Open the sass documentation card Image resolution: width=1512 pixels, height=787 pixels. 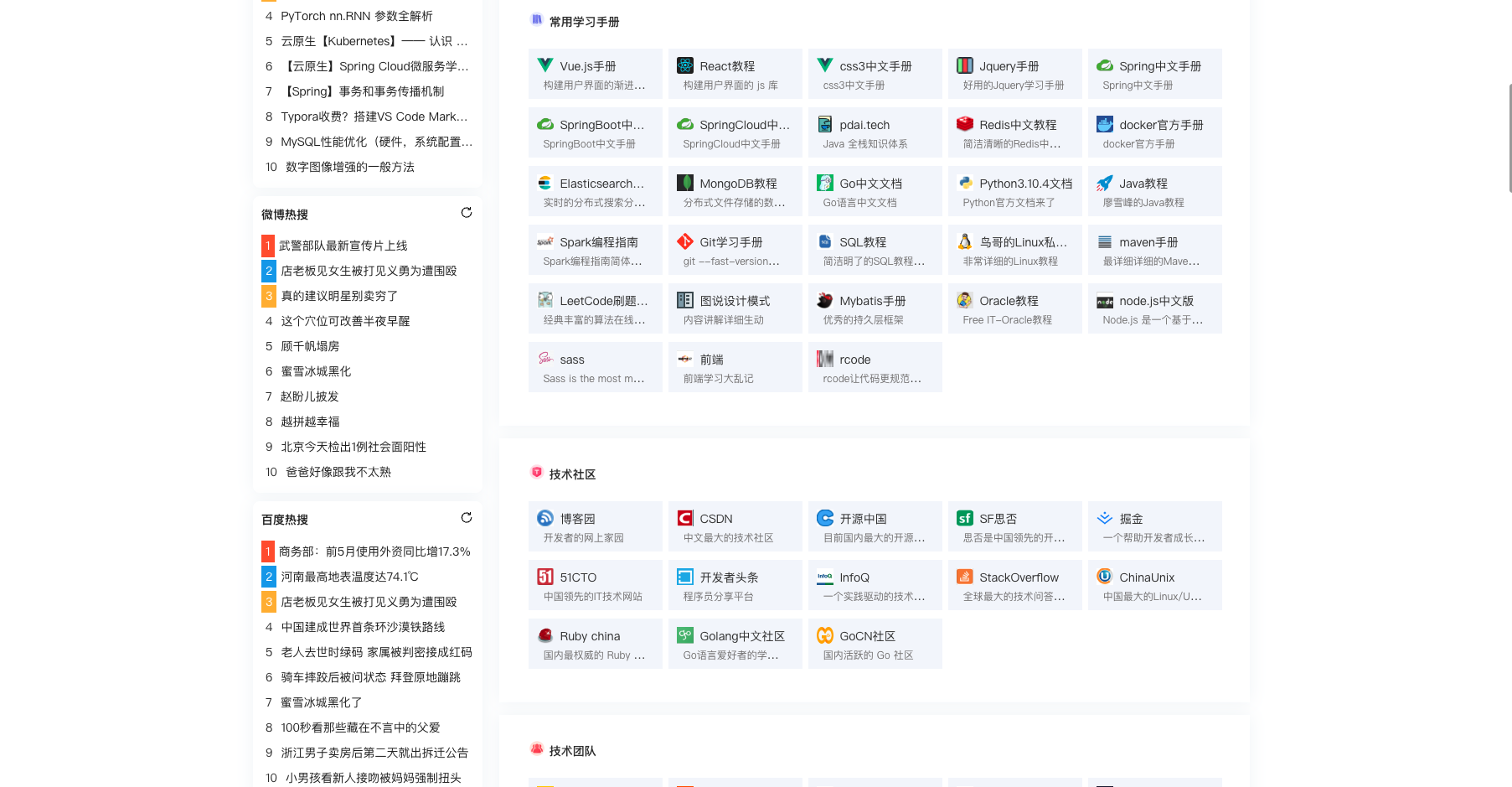coord(595,367)
